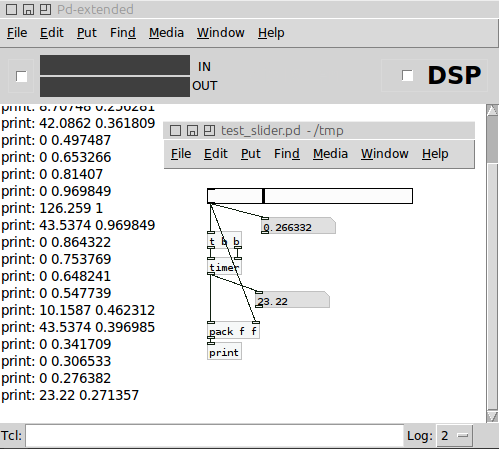
Task: Open the Put menu in Pd-extended window
Action: (87, 33)
